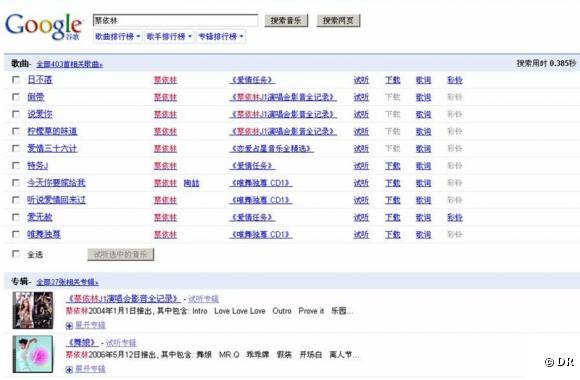Image resolution: width=580 pixels, height=380 pixels.
Task: Click 歌词 for song 说爱你
Action: (x=423, y=114)
